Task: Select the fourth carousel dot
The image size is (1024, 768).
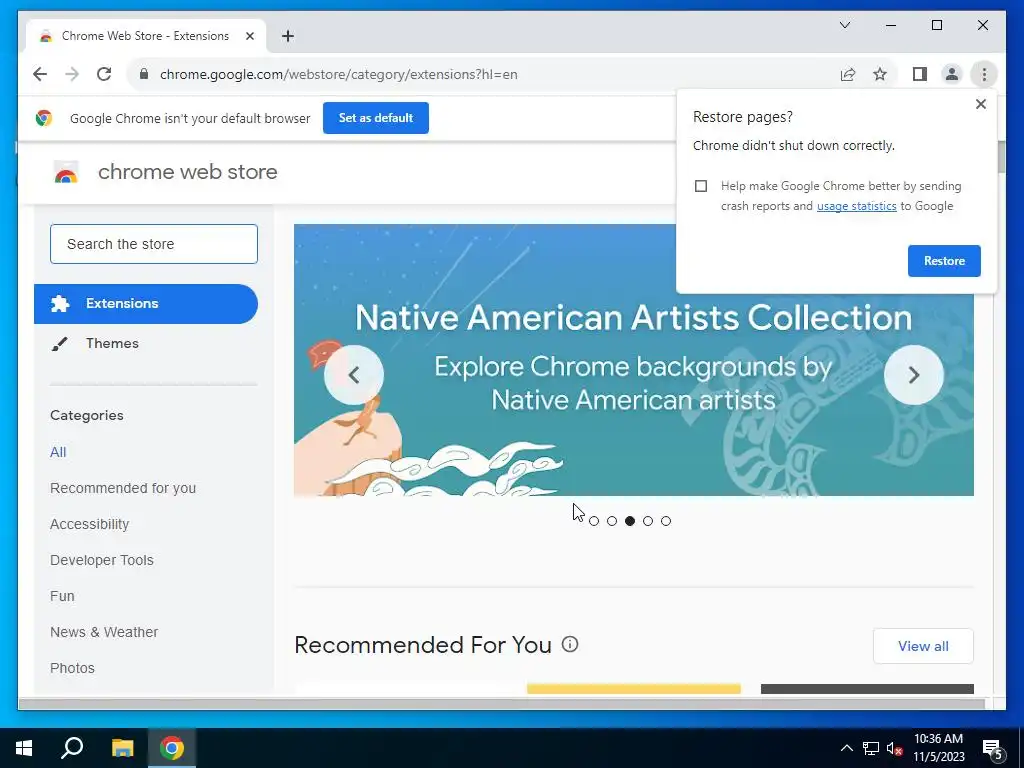Action: [648, 520]
